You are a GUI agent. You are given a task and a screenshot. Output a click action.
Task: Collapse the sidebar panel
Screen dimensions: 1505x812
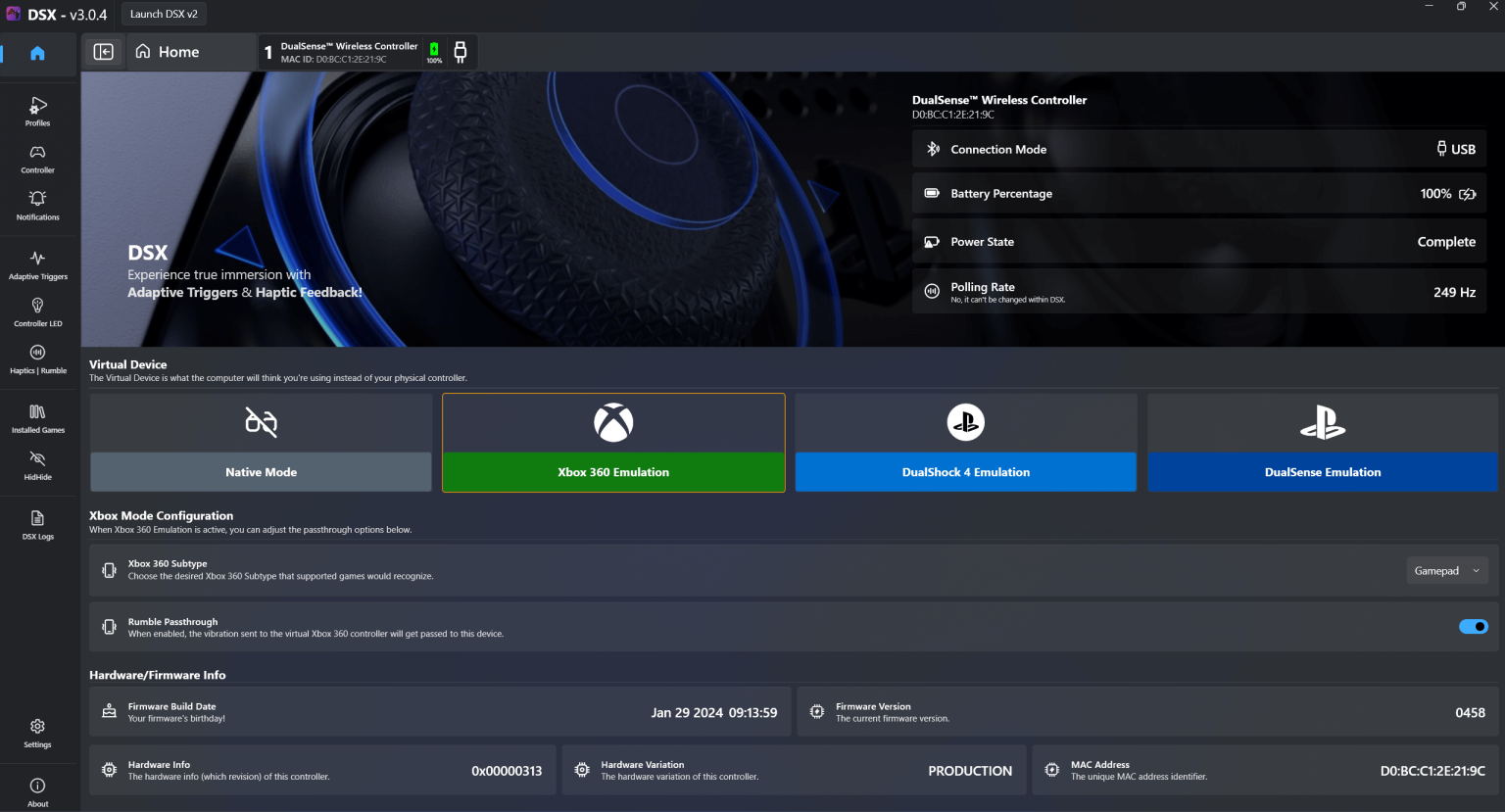pos(104,51)
